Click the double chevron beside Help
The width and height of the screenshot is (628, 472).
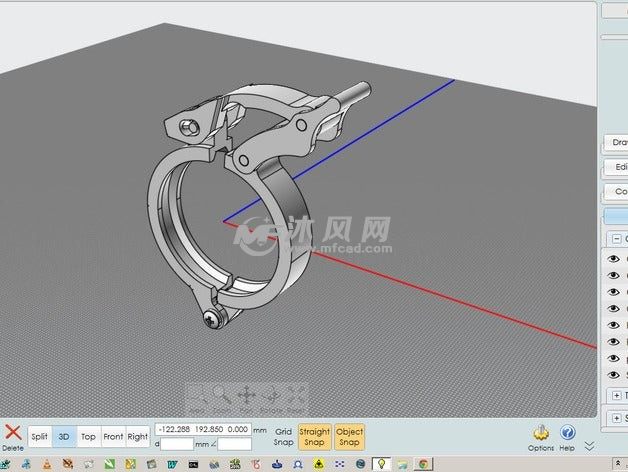point(589,446)
